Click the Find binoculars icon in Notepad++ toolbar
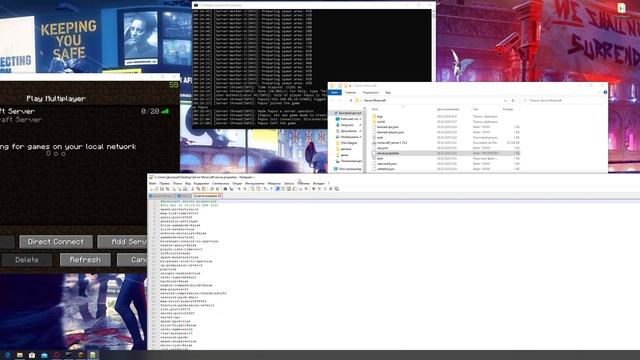640x360 pixels. tap(225, 189)
